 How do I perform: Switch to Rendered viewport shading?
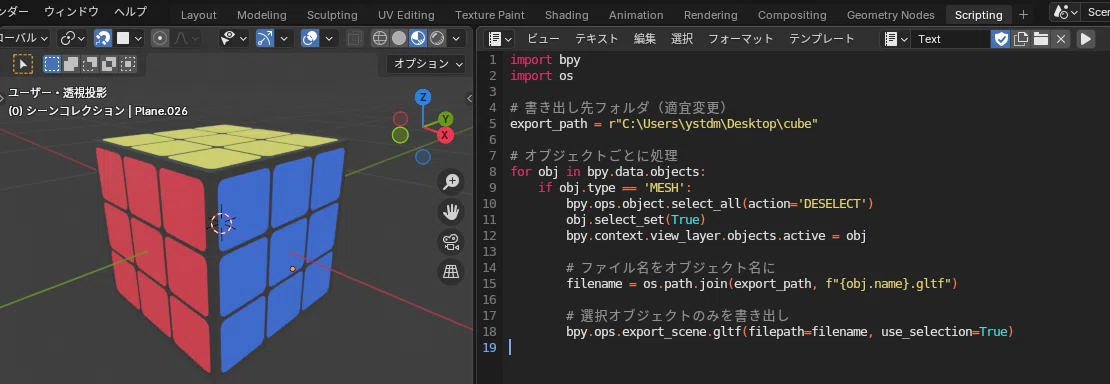click(437, 38)
